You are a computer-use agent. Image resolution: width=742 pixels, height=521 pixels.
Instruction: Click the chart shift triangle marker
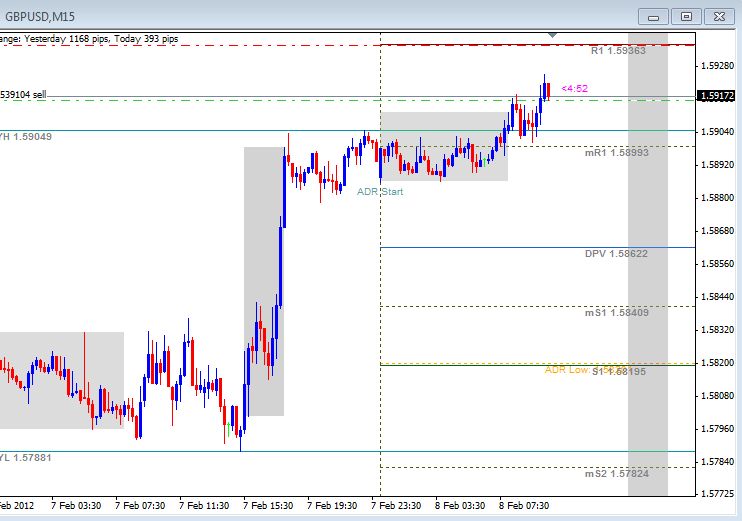point(553,35)
